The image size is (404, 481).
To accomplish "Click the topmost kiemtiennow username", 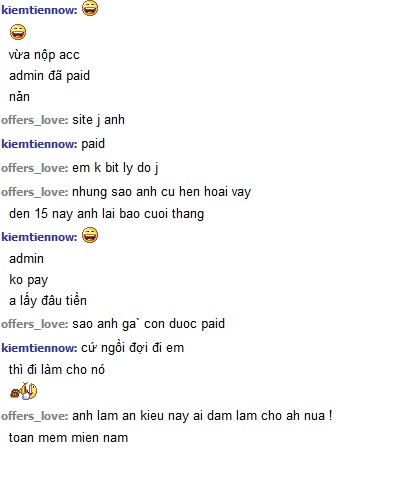I will coord(39,10).
